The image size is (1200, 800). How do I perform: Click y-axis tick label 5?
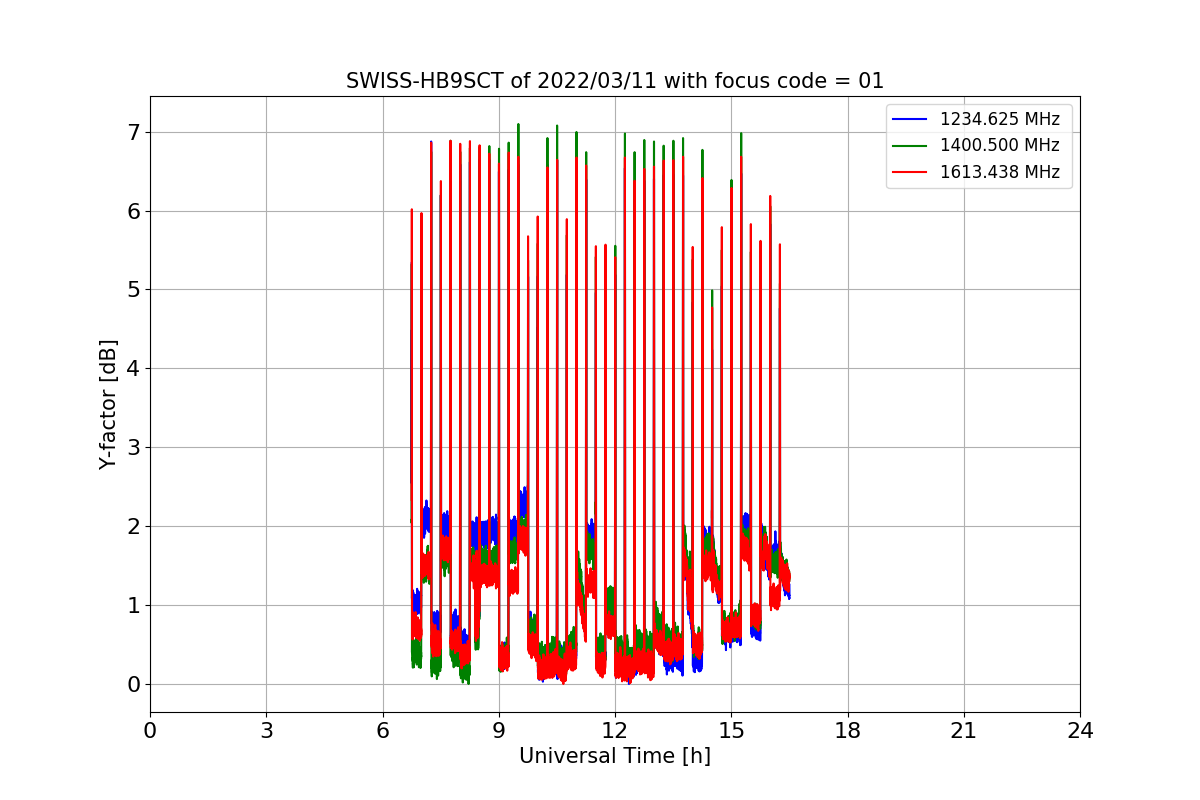coord(133,290)
